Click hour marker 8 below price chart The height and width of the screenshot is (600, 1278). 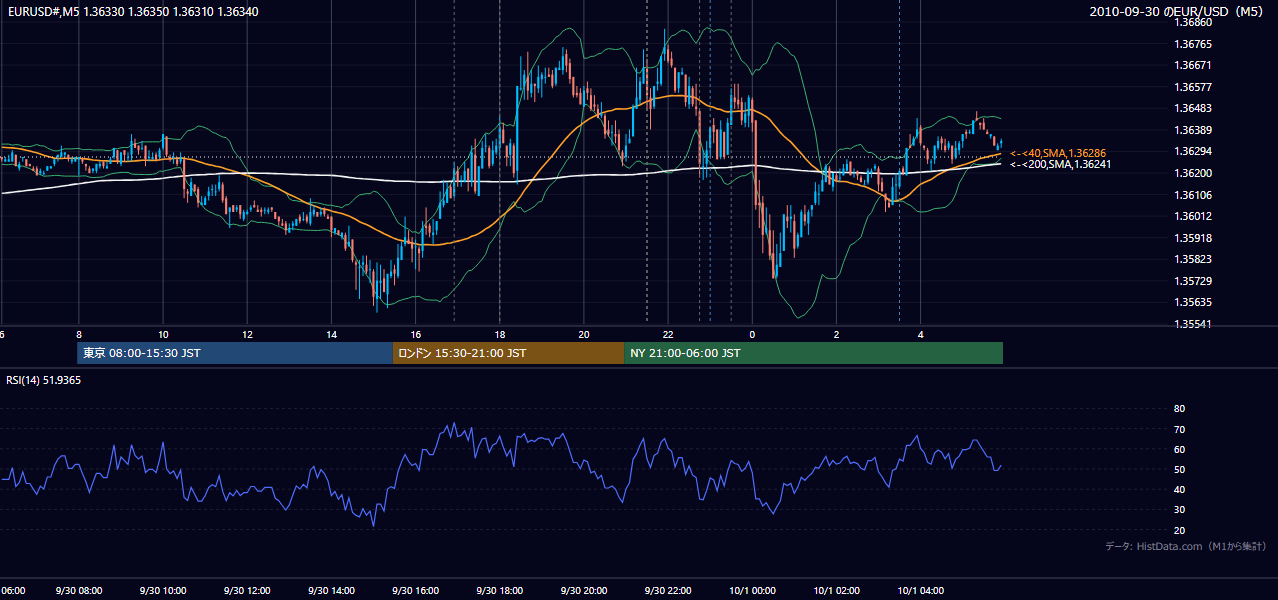(79, 335)
